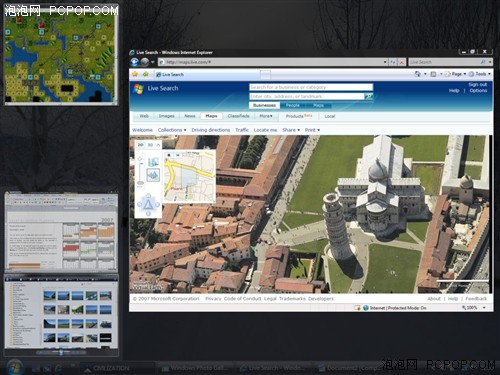This screenshot has width=500, height=375.
Task: Switch map to 2D mode
Action: 141,145
